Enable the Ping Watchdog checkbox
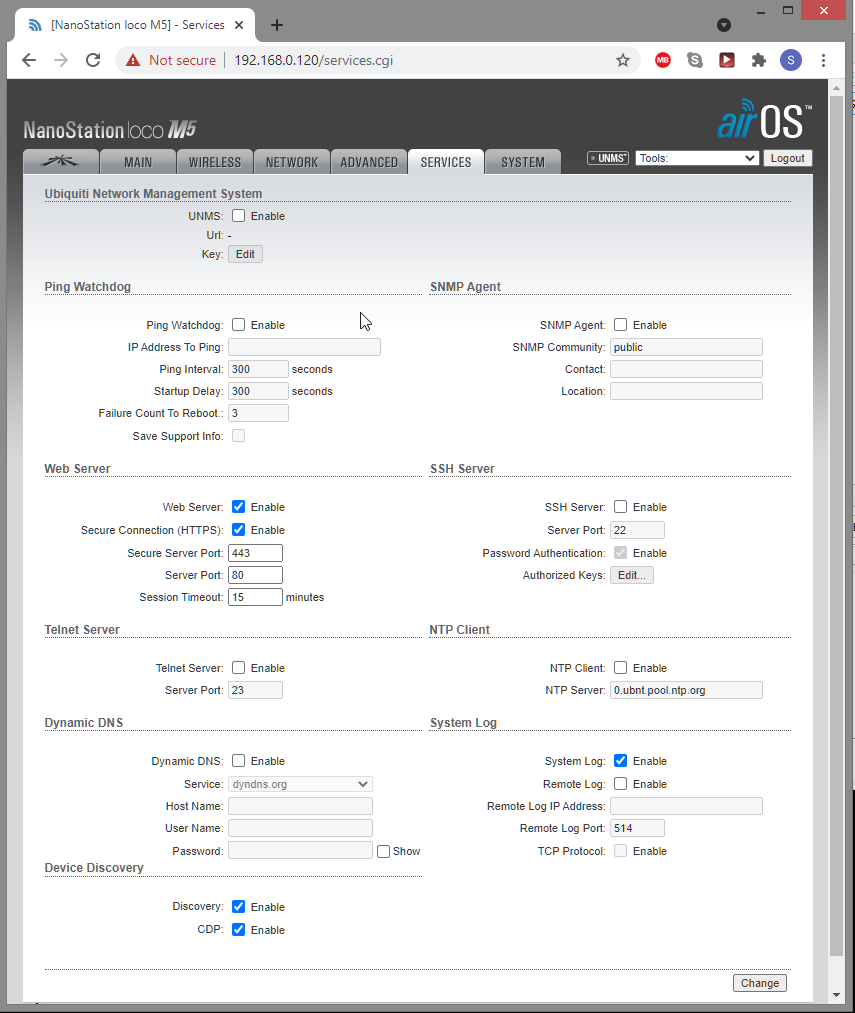Screen dimensions: 855x1013 point(238,324)
